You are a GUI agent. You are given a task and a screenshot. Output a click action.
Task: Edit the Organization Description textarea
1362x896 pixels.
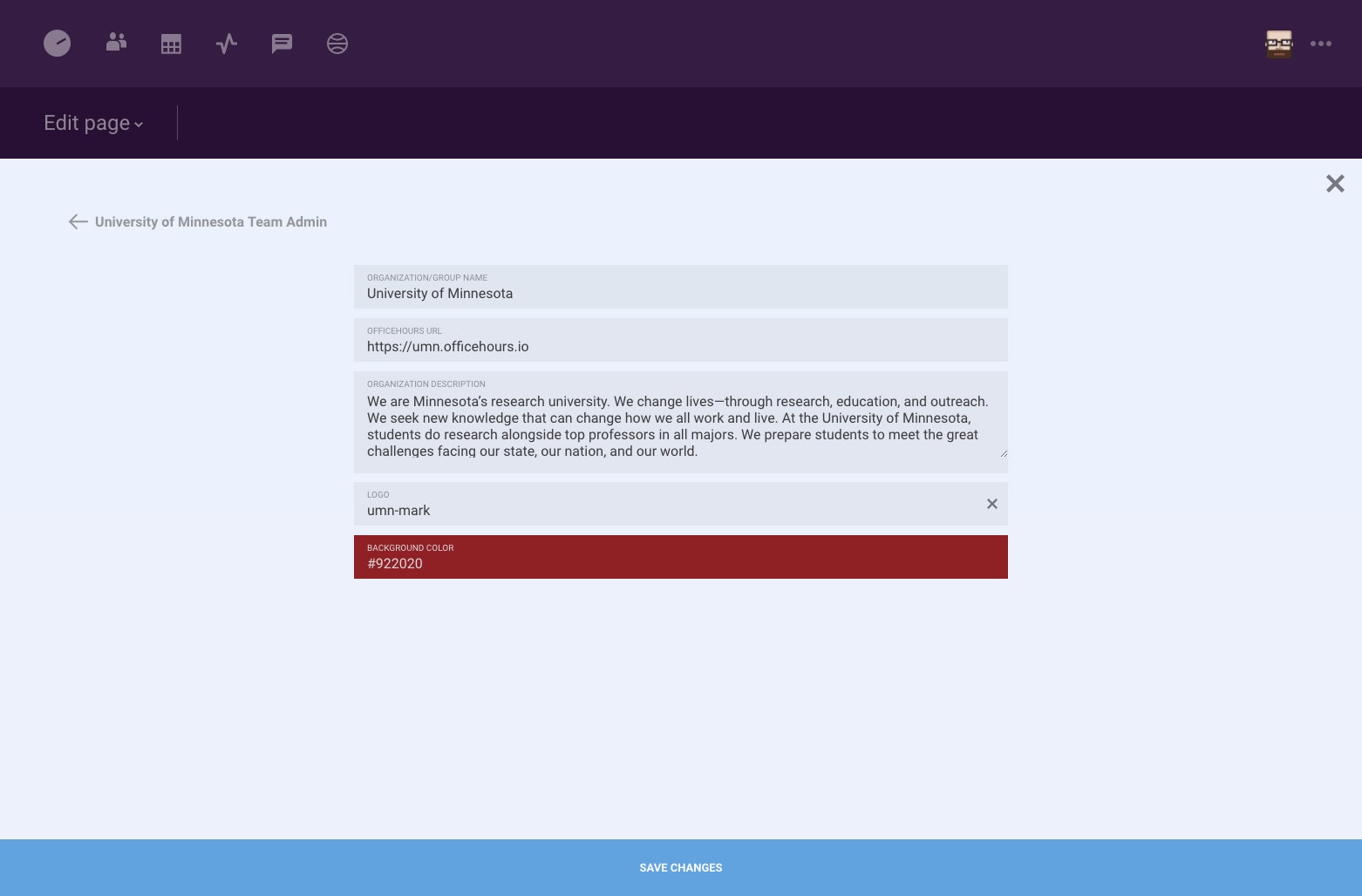[x=681, y=422]
